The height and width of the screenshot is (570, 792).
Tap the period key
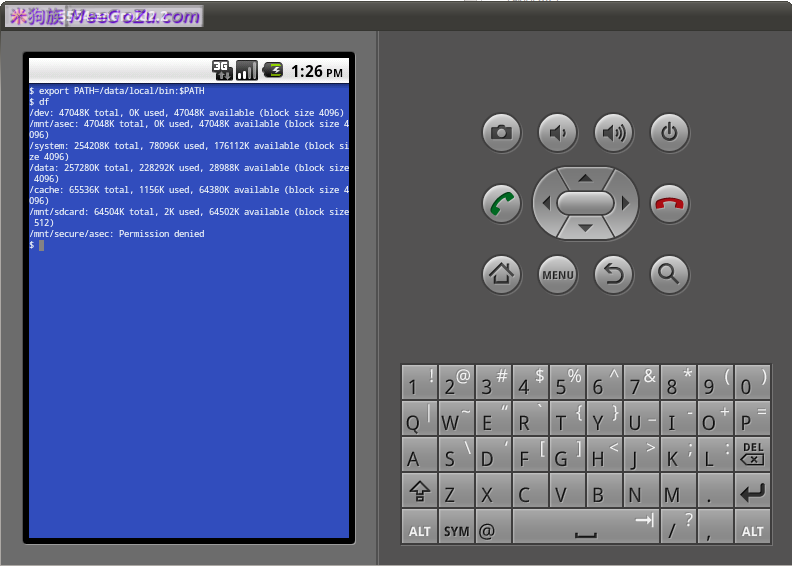716,490
